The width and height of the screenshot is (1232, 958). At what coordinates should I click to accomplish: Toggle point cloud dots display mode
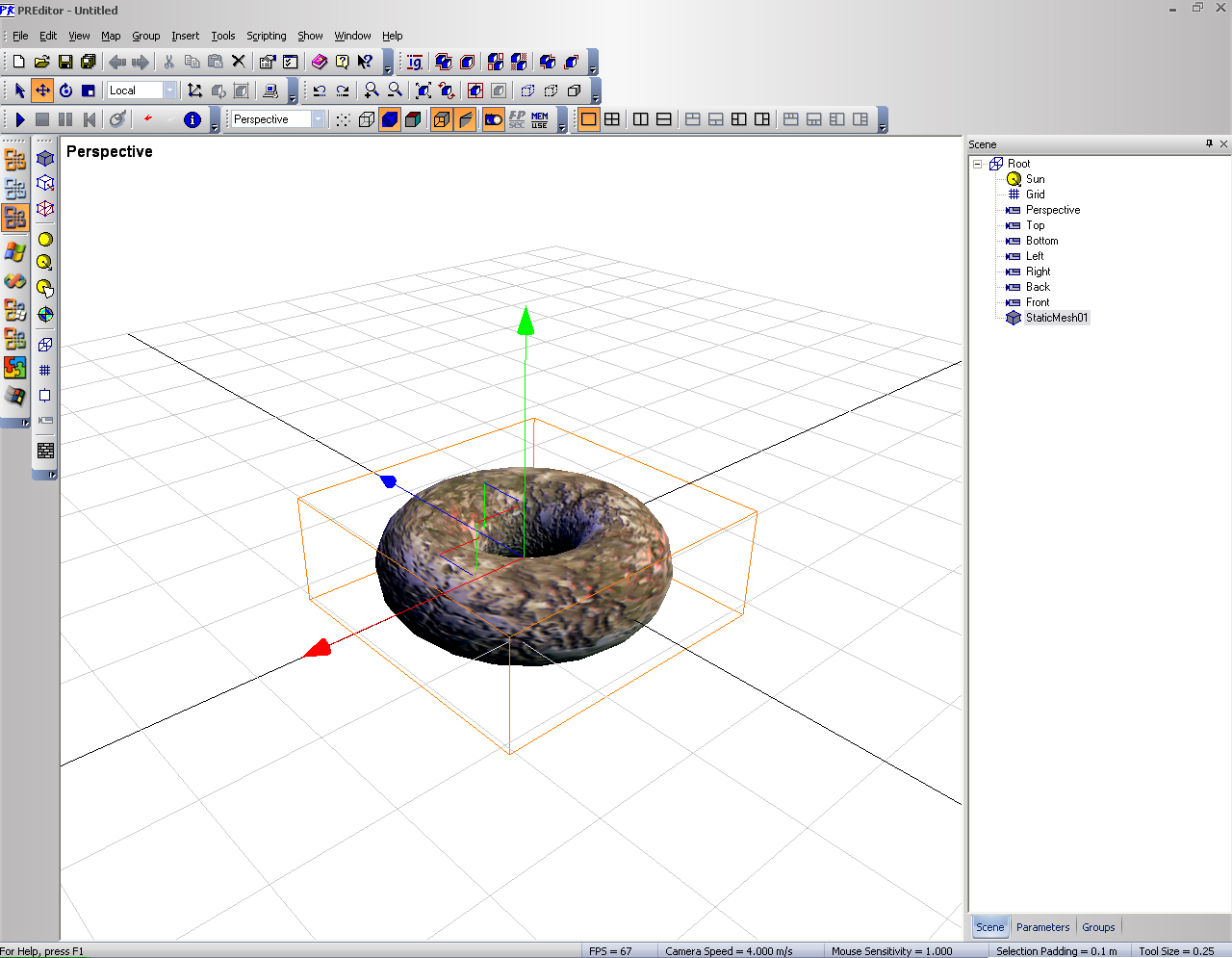point(344,119)
